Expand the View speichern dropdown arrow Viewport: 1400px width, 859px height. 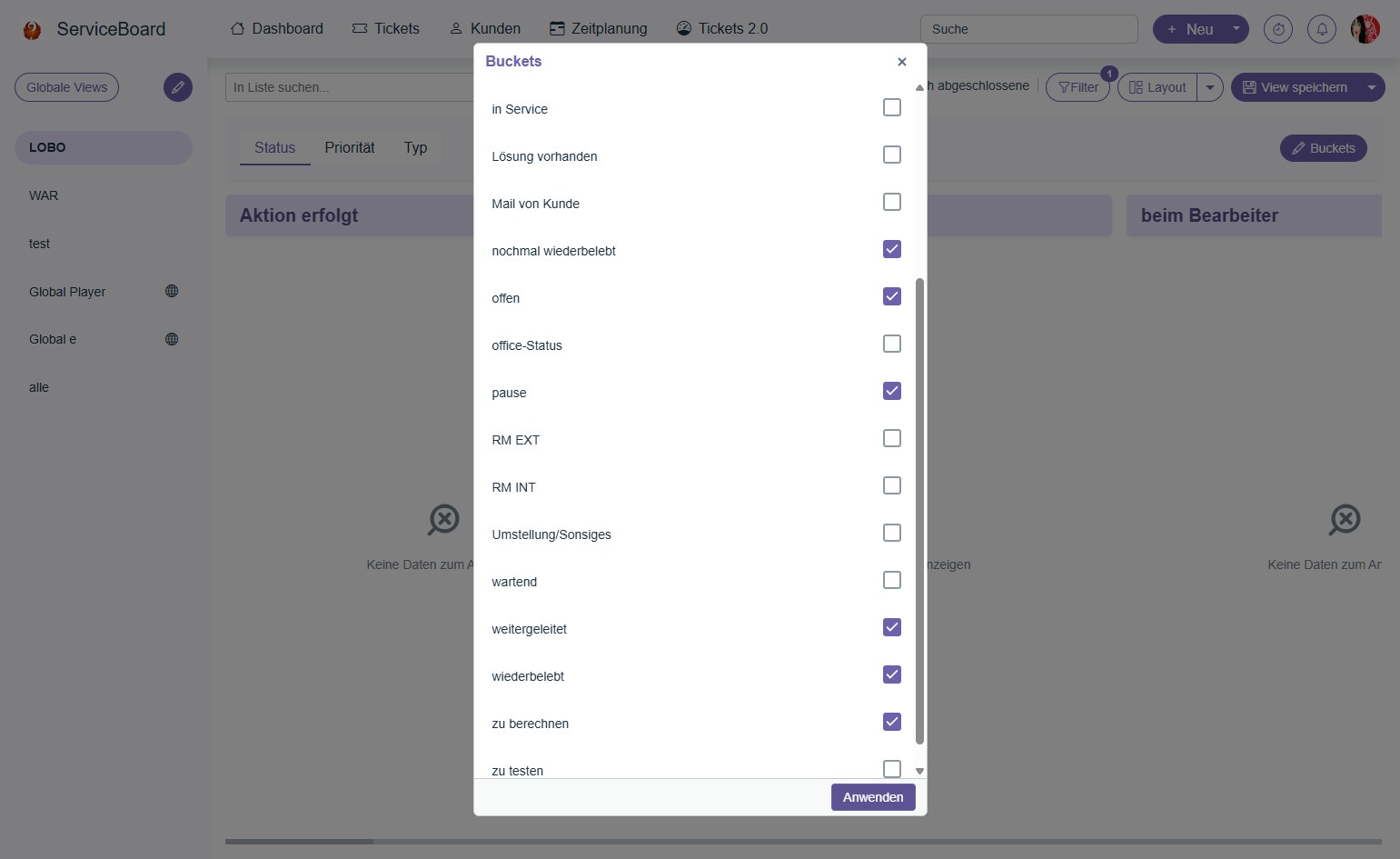[1371, 87]
